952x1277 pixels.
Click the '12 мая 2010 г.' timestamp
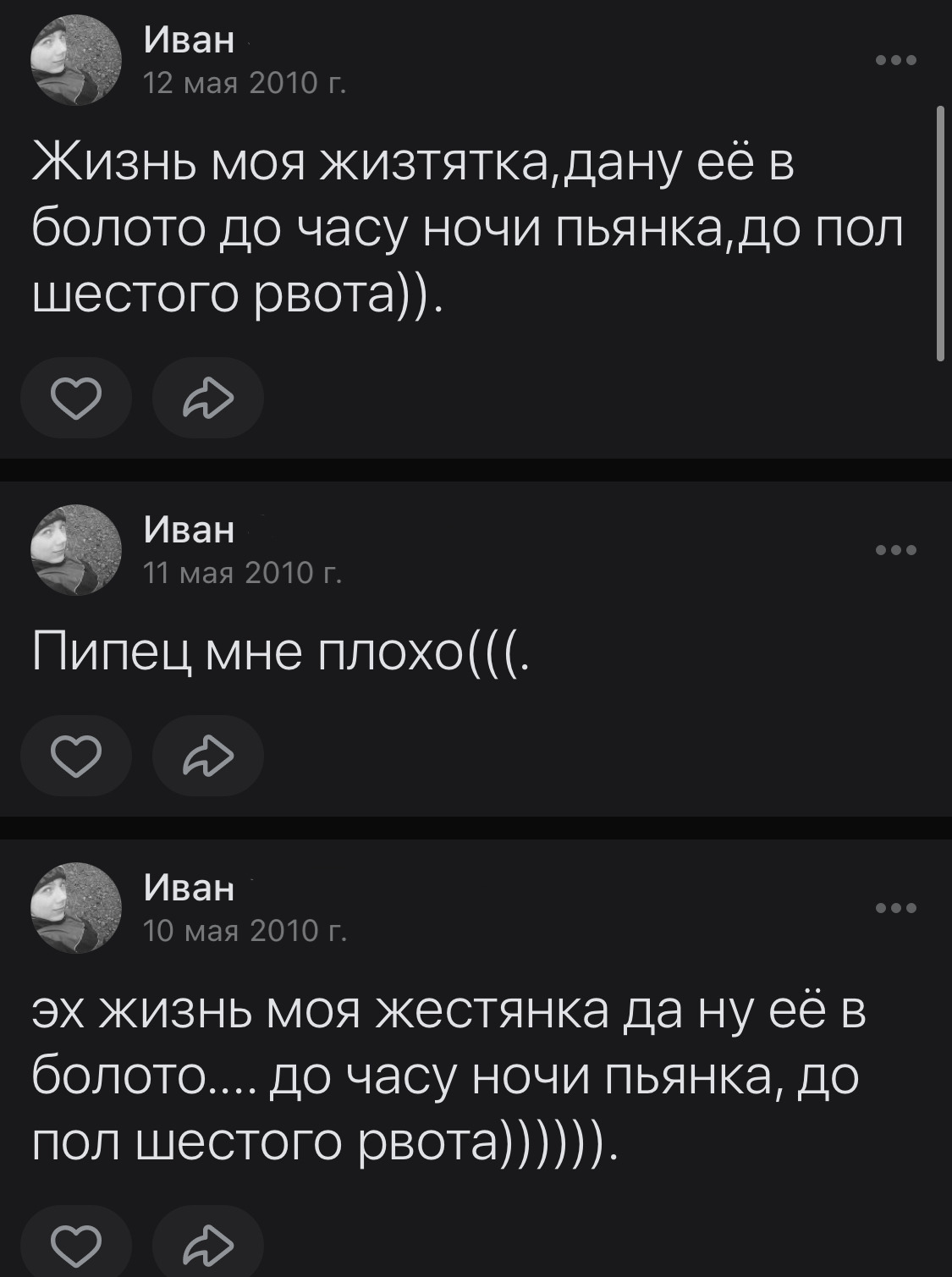(245, 83)
